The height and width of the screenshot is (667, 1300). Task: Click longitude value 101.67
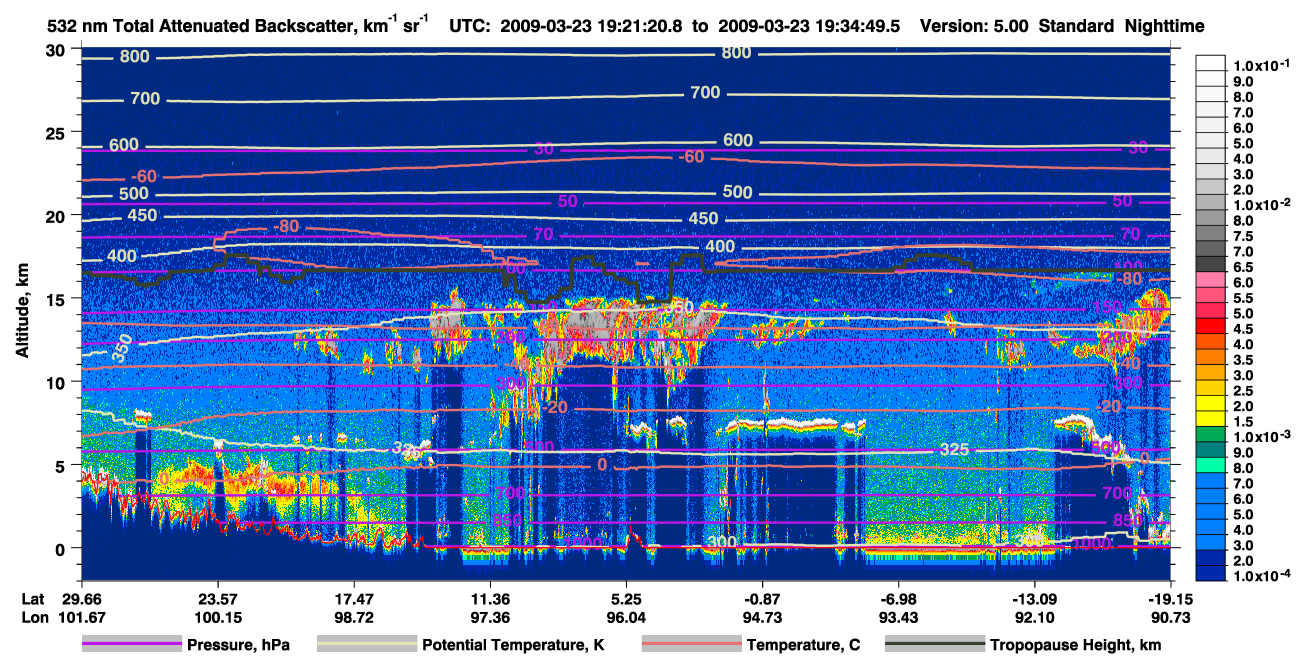point(81,617)
